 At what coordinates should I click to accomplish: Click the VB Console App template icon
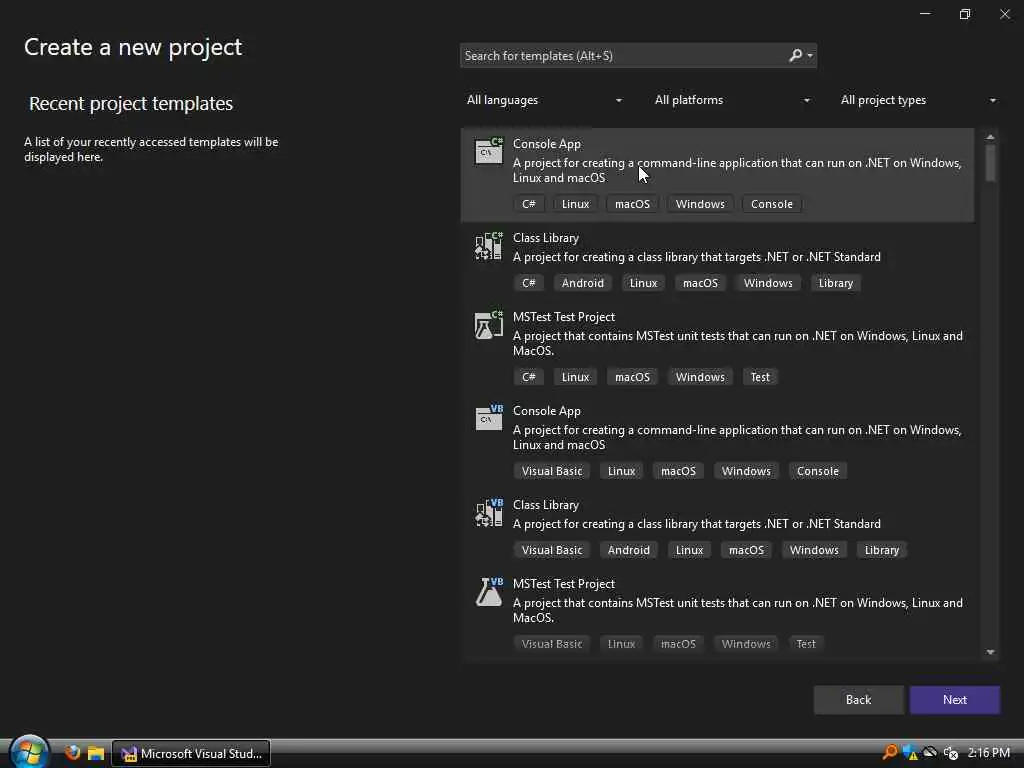(488, 418)
